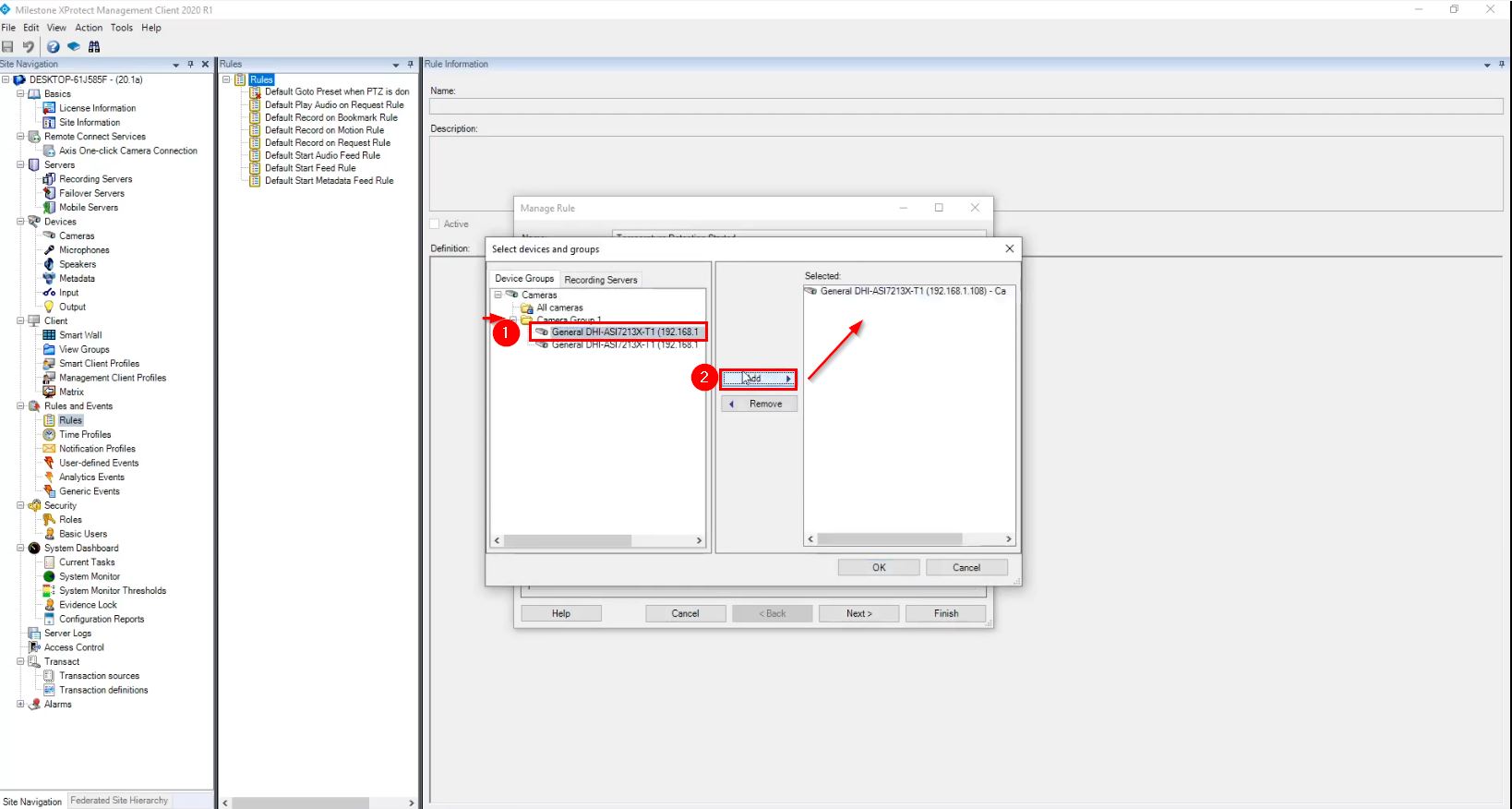1512x809 pixels.
Task: Confirm selection with the OK button
Action: [x=879, y=568]
